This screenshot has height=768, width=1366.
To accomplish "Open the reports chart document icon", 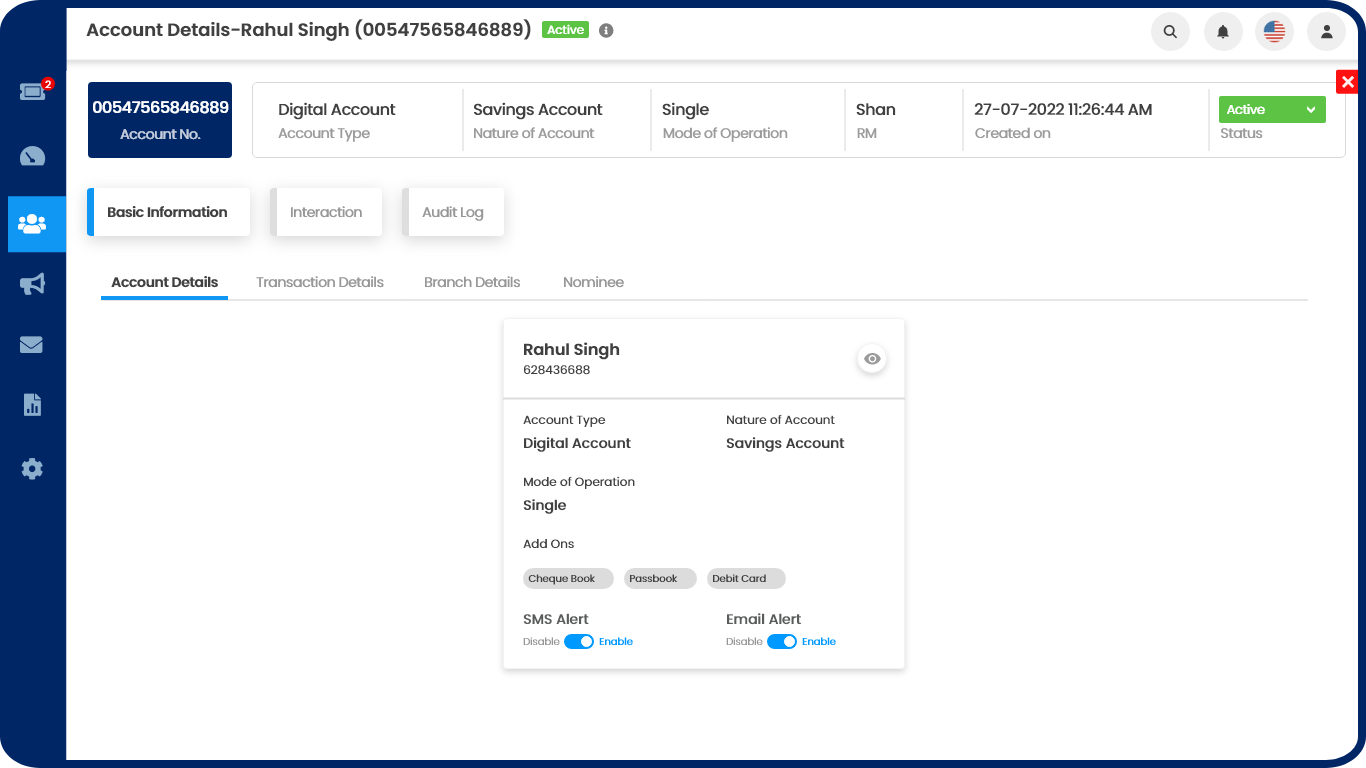I will point(32,405).
